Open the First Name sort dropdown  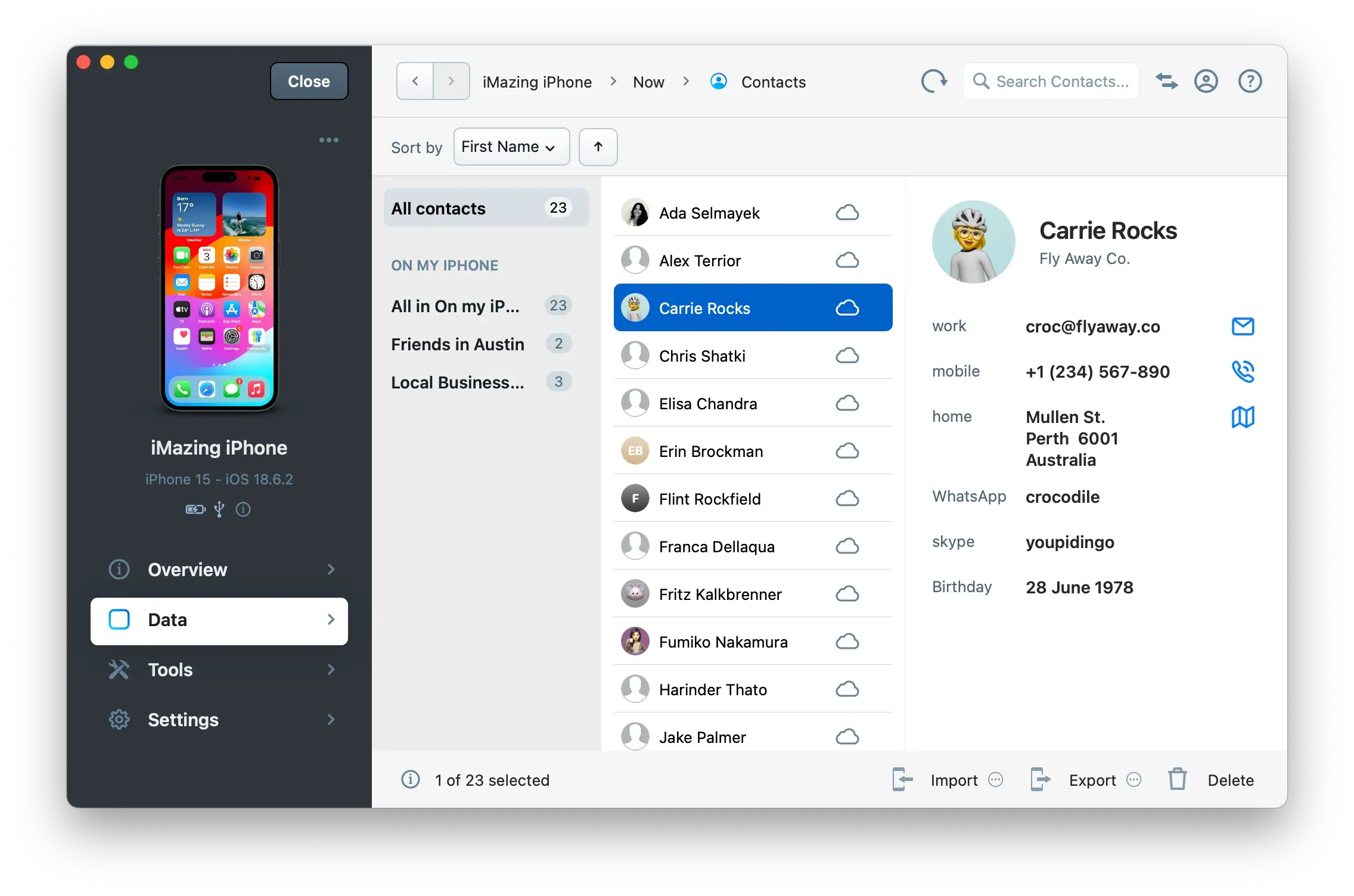tap(511, 147)
